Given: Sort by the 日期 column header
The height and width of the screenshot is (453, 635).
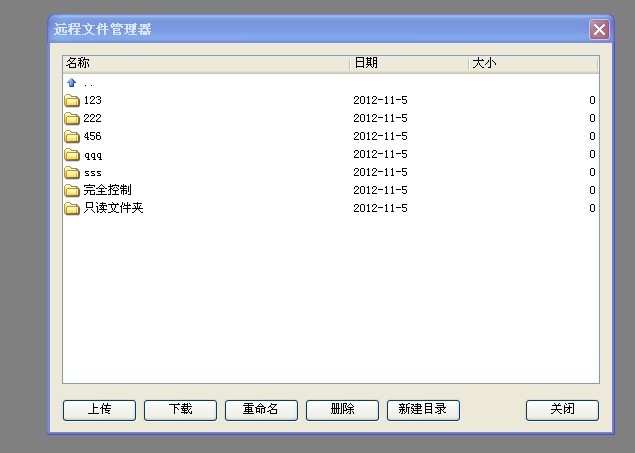Looking at the screenshot, I should tap(409, 64).
